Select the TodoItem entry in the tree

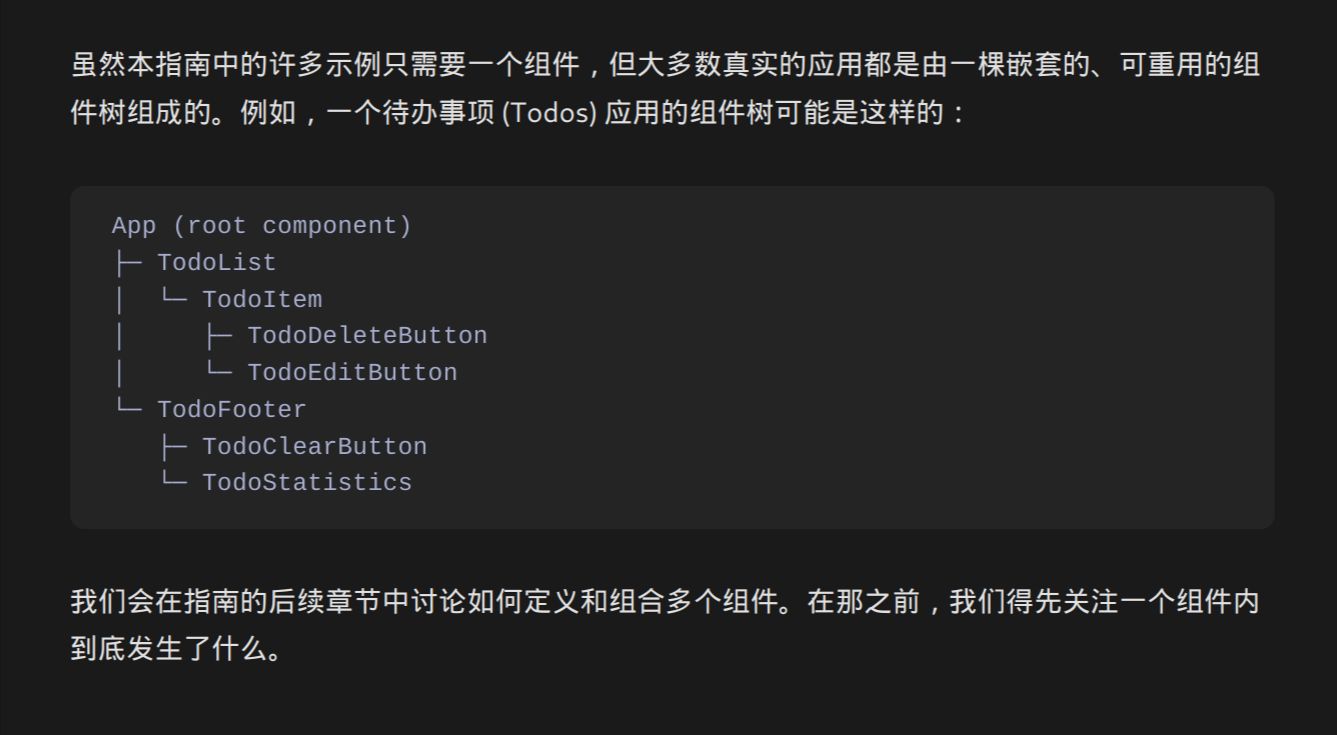coord(262,300)
